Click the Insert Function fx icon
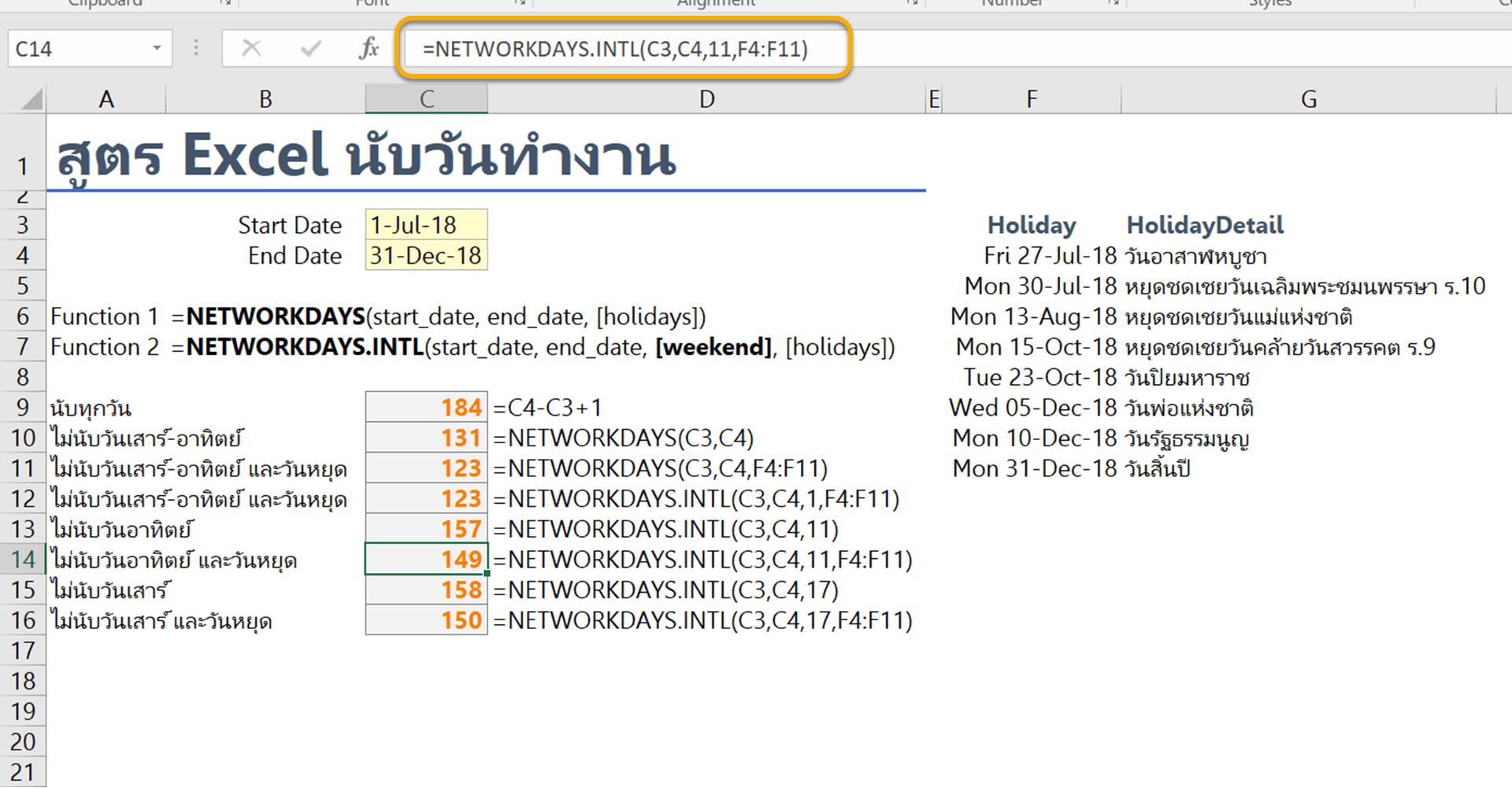 click(x=369, y=49)
